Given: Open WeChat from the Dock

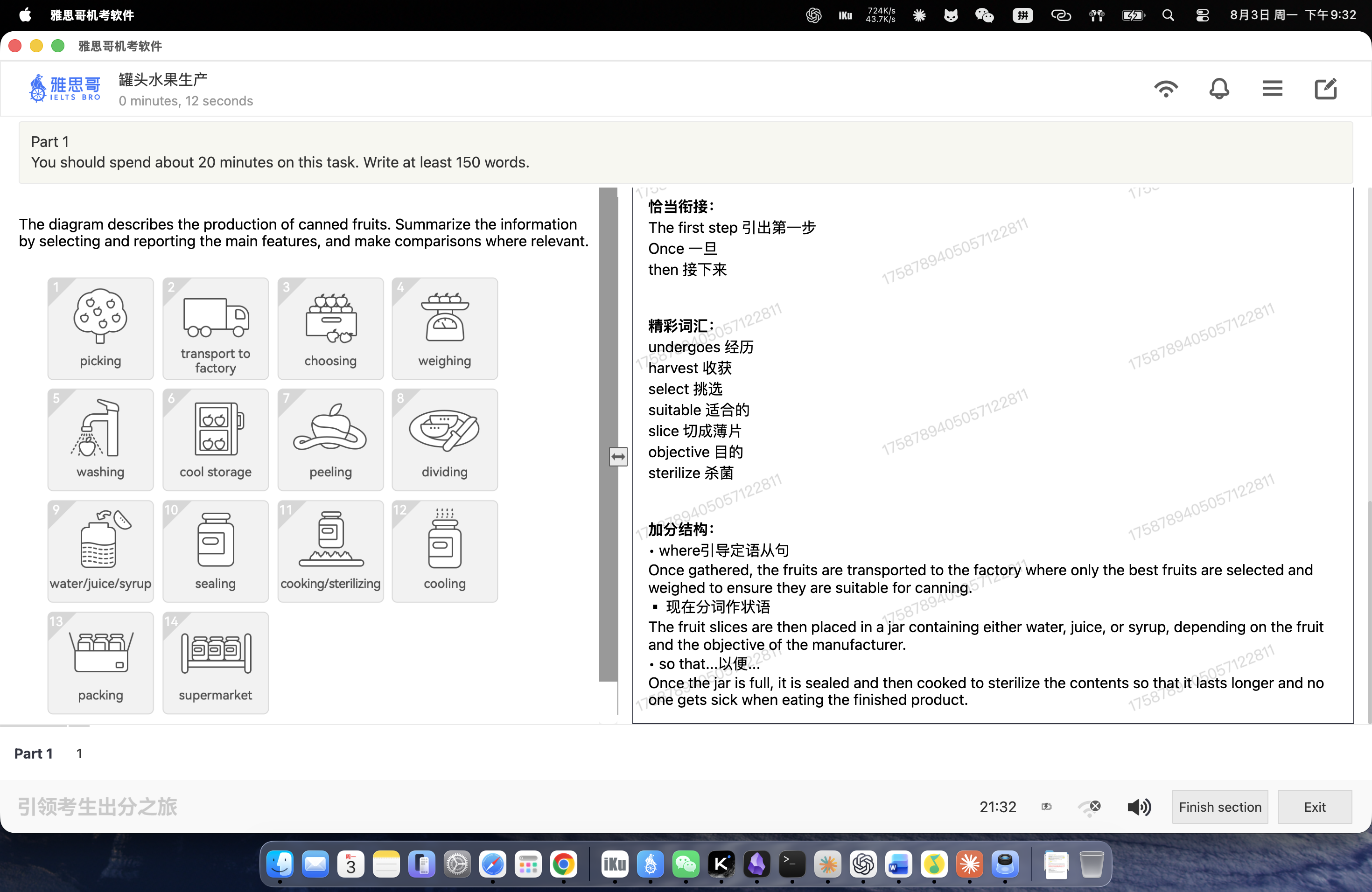Looking at the screenshot, I should [686, 864].
